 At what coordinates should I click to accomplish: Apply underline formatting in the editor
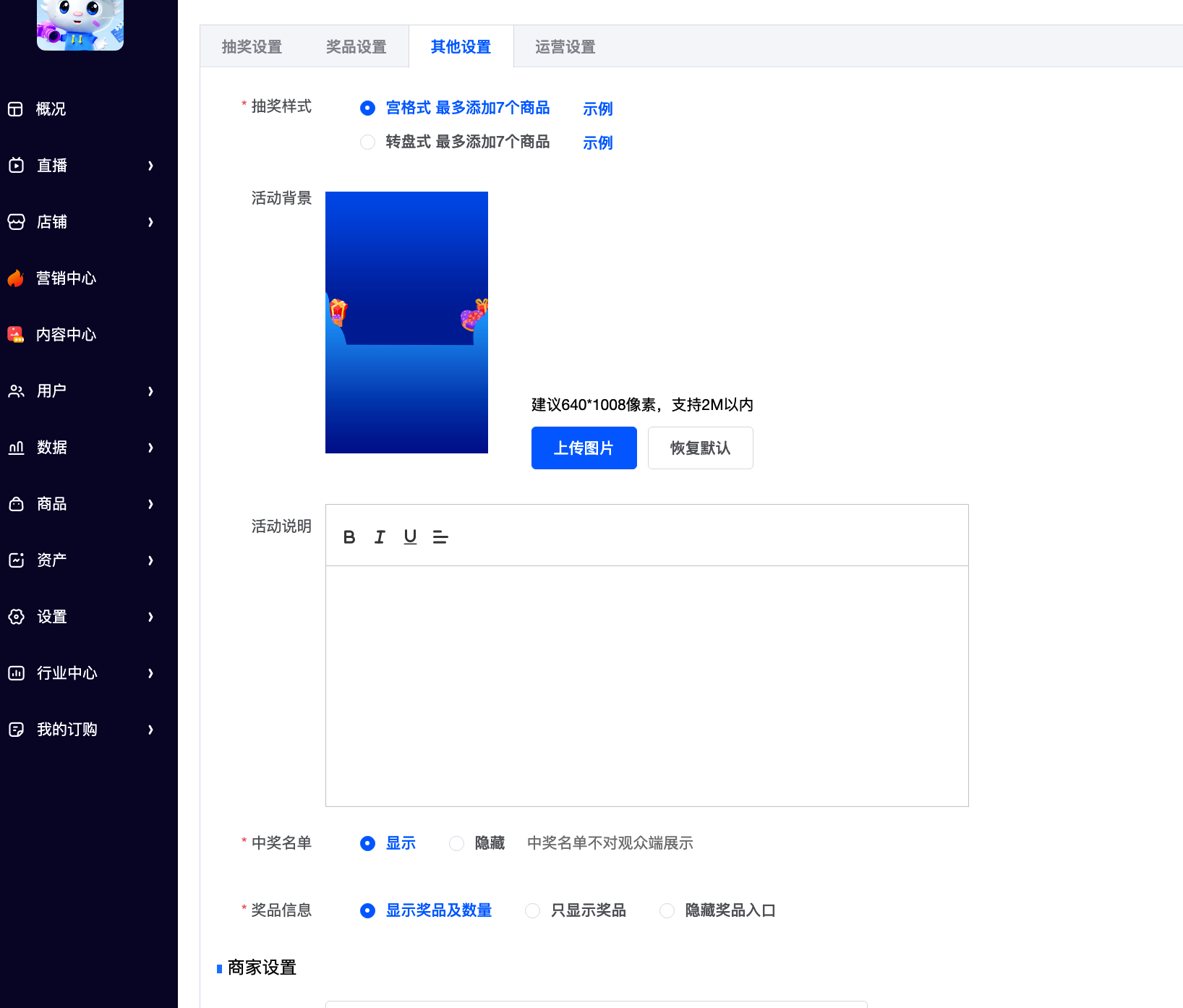[410, 537]
